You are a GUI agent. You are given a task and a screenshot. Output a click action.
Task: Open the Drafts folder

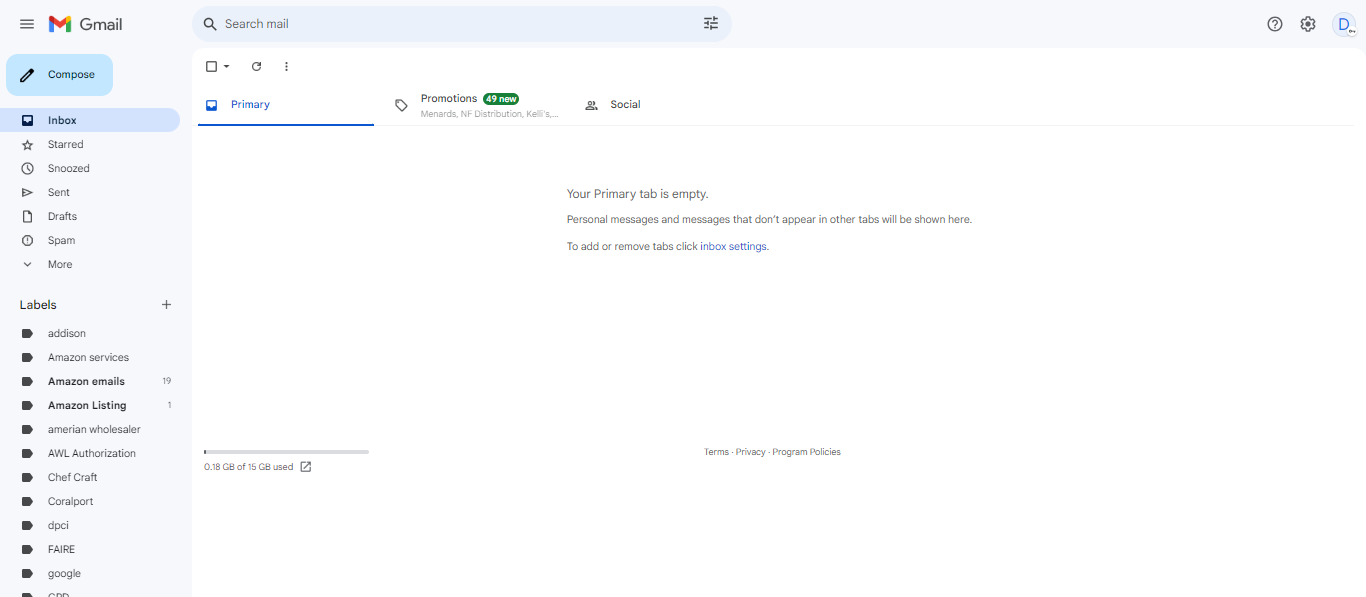tap(90, 217)
